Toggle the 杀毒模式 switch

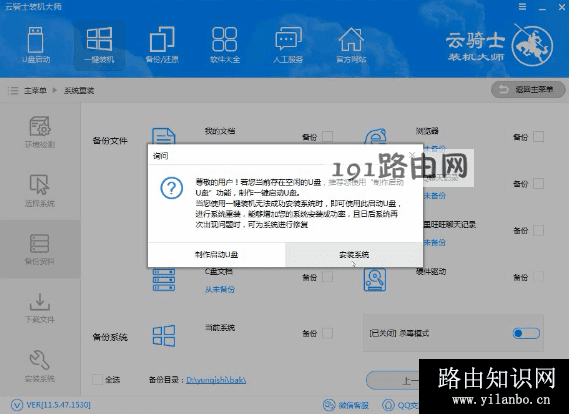(526, 333)
